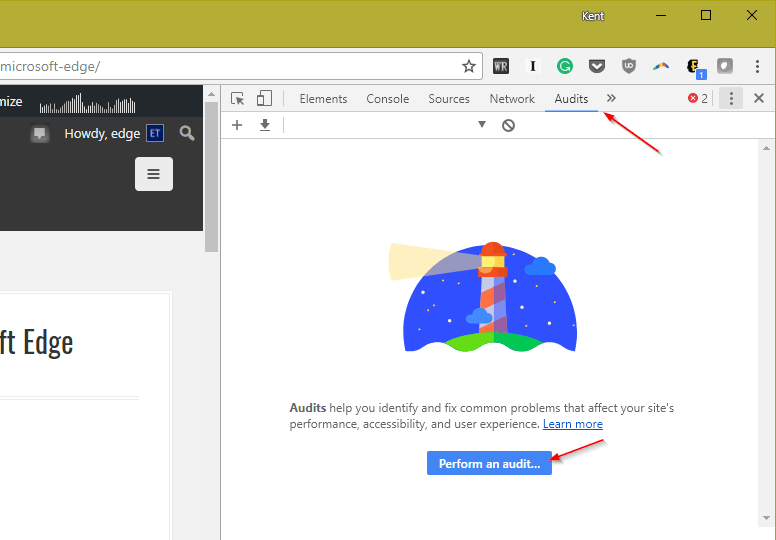Open the uBlock Origin shield icon
This screenshot has height=540, width=776.
point(629,66)
